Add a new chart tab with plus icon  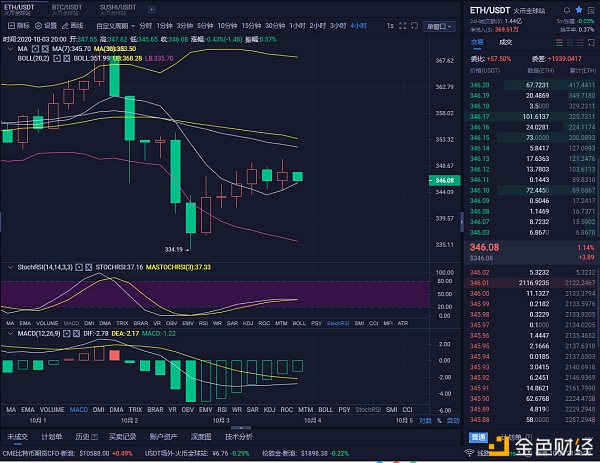click(152, 9)
